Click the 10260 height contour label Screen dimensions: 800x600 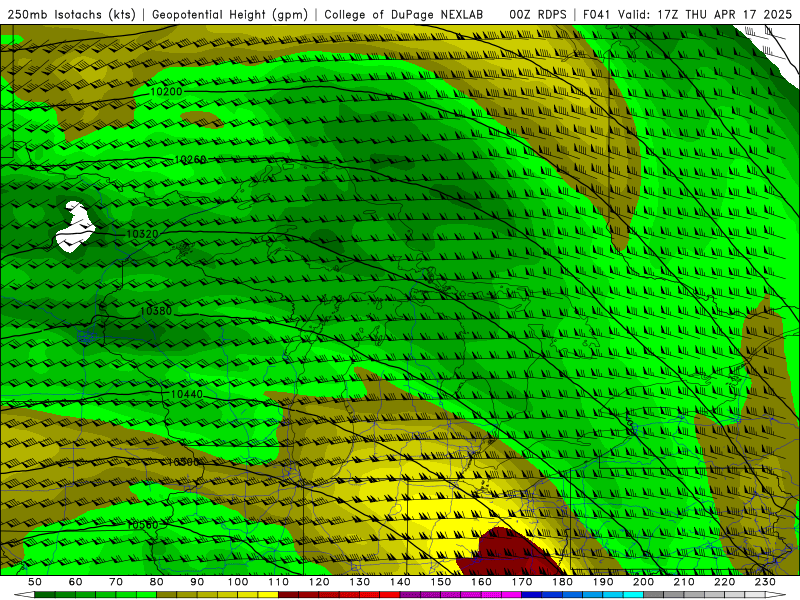click(x=190, y=160)
